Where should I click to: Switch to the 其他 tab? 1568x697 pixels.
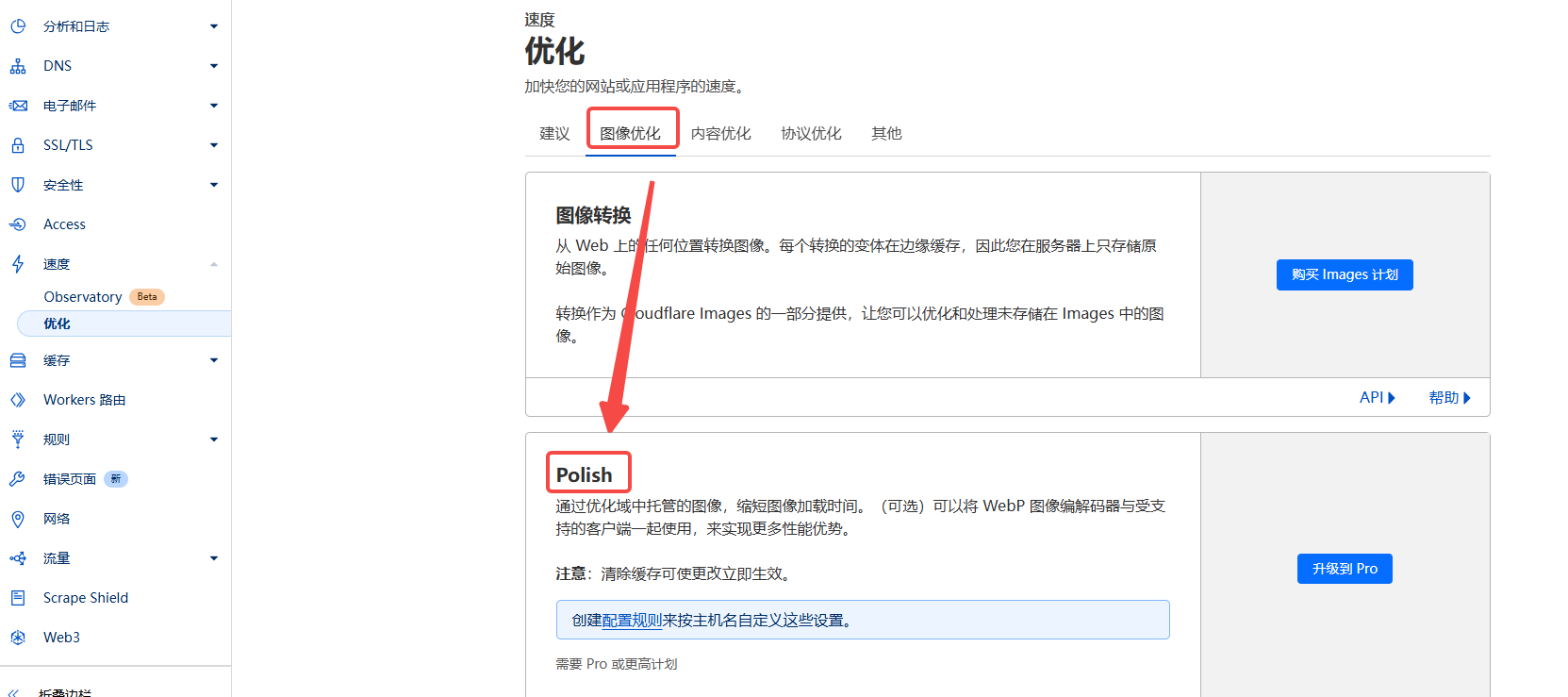(886, 133)
